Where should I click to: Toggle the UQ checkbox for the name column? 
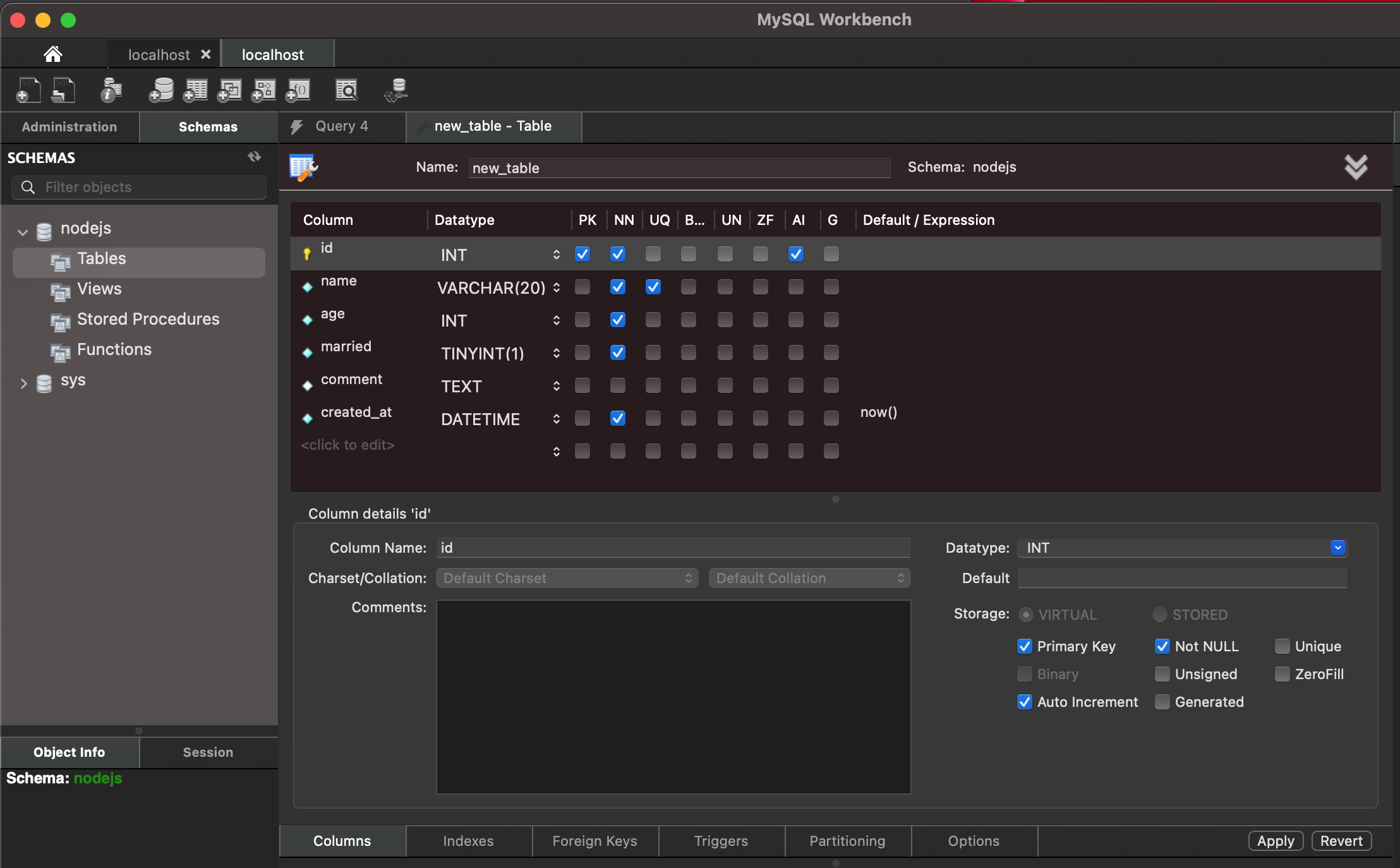[653, 287]
